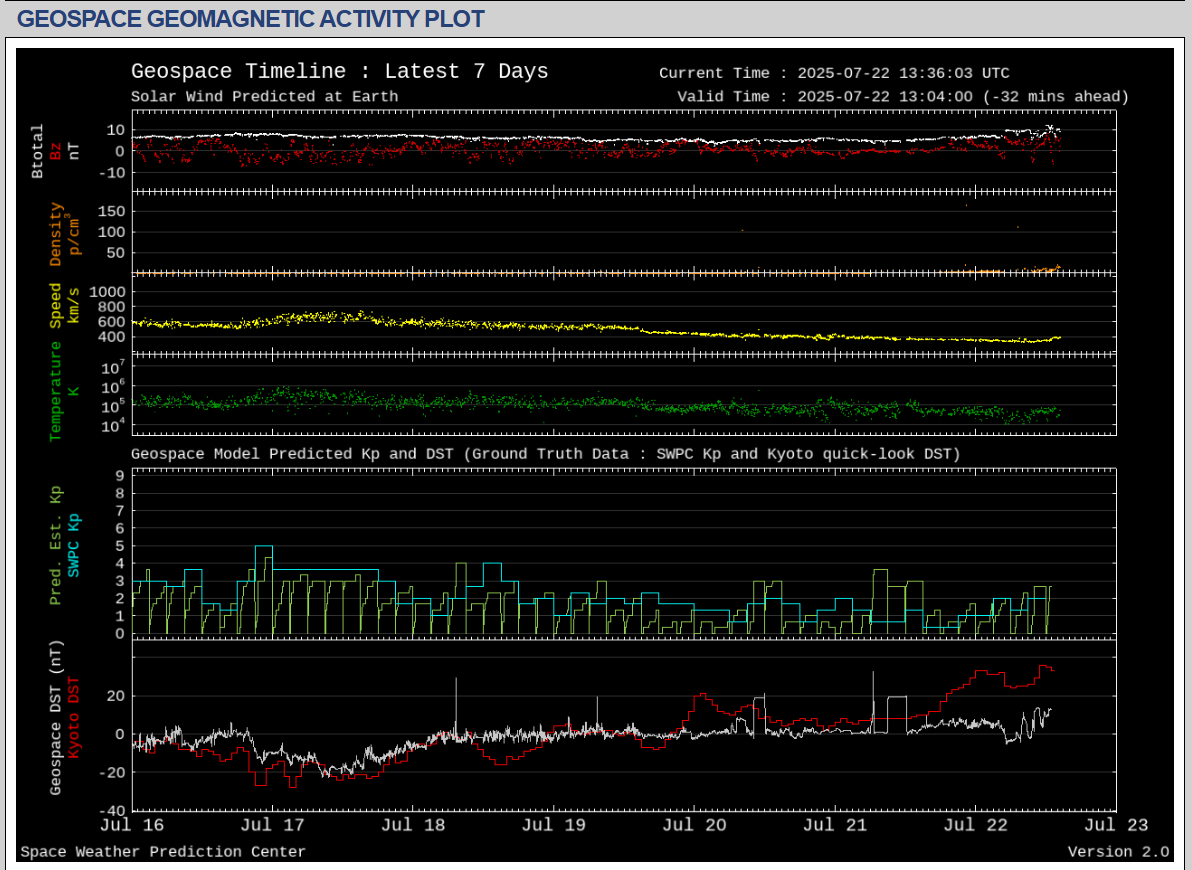Click the Geospace DST (nT) axis label
Viewport: 1192px width, 870px height.
pyautogui.click(x=56, y=717)
